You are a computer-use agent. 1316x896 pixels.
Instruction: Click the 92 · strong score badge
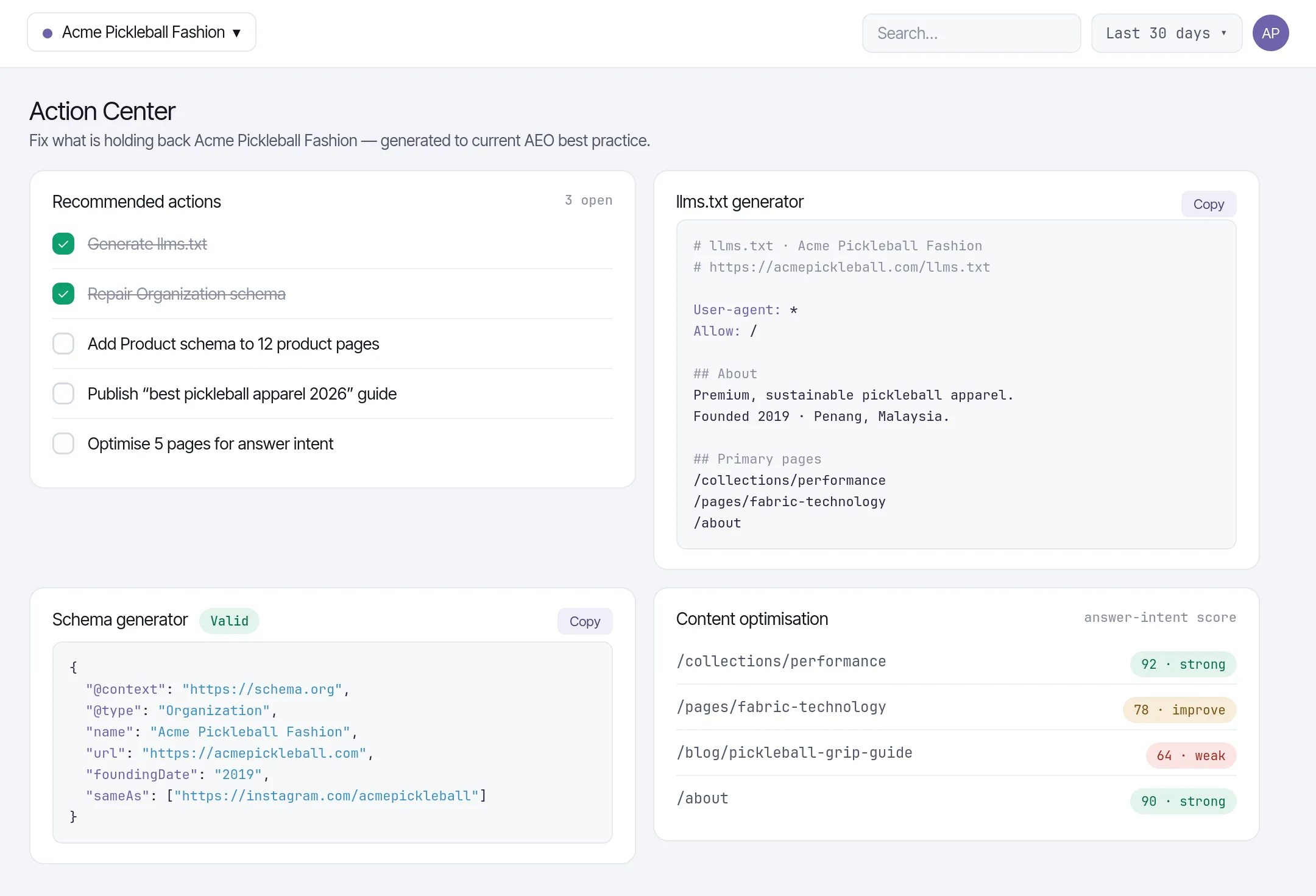pyautogui.click(x=1183, y=664)
